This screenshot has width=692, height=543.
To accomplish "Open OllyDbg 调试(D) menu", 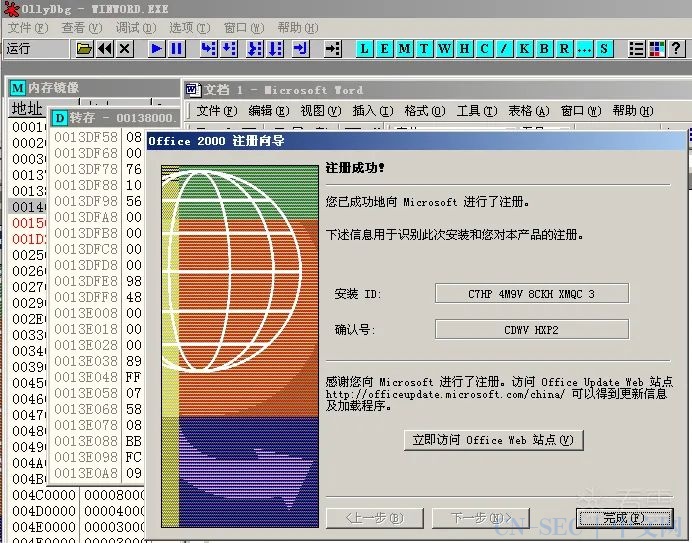I will (136, 28).
